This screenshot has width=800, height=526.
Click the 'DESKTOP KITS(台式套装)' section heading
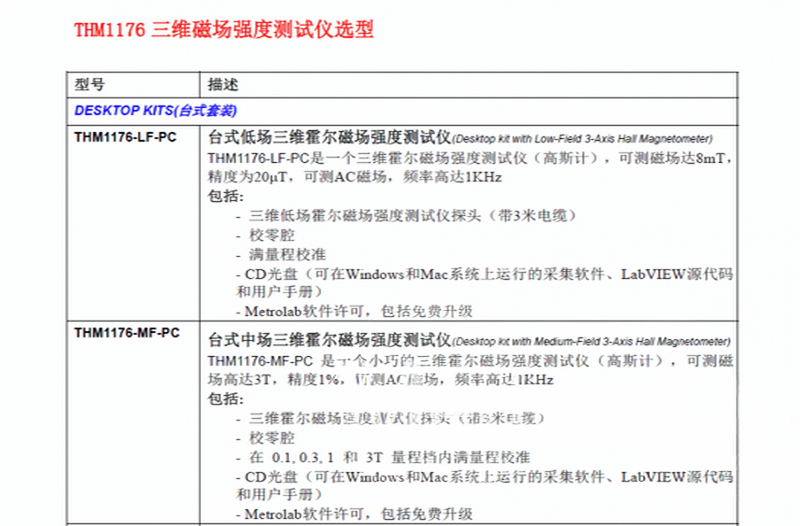click(x=156, y=111)
